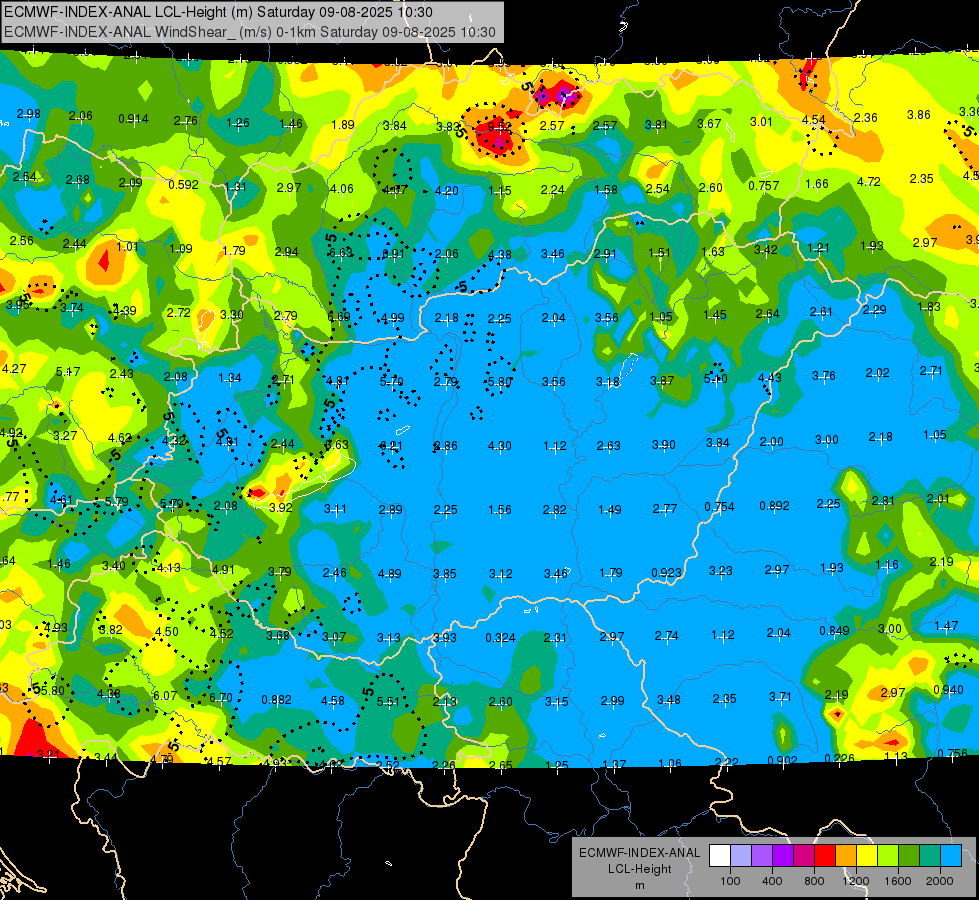Click the pure yellow legend swatch
The image size is (979, 900).
[x=867, y=856]
